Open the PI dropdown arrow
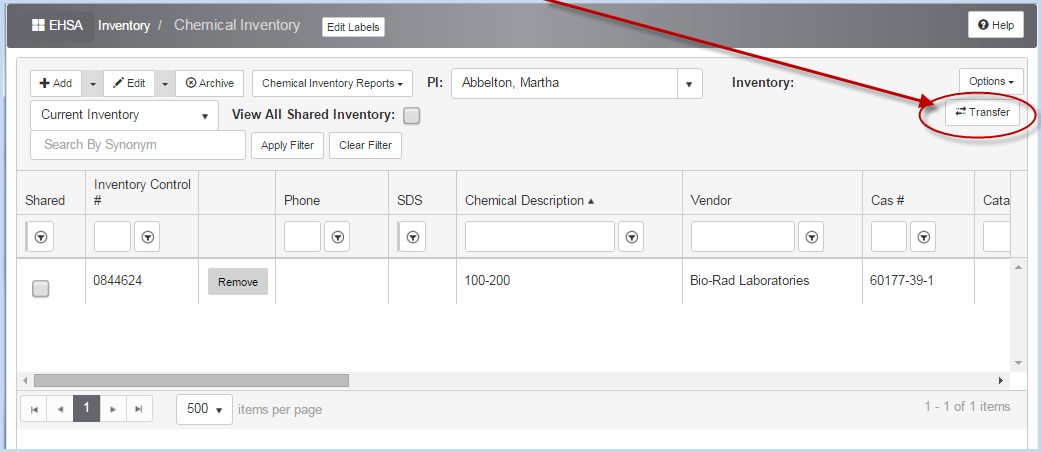1041x452 pixels. [x=689, y=84]
